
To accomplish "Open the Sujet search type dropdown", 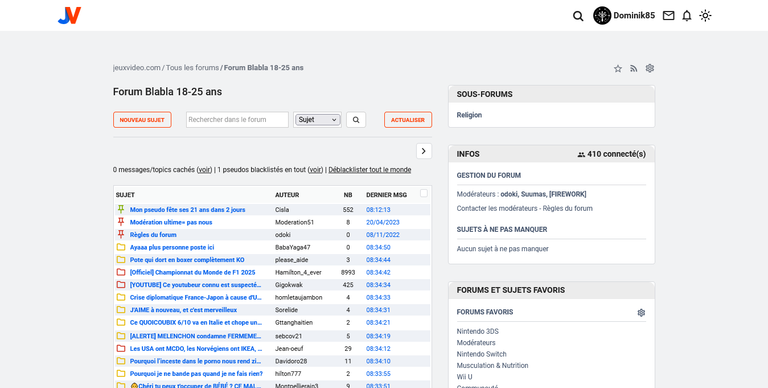I will [x=318, y=120].
